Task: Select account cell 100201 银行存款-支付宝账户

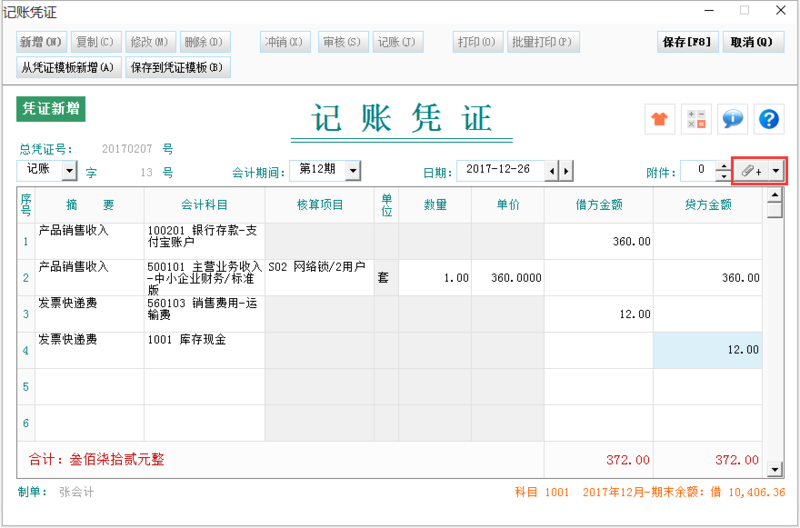Action: [204, 241]
